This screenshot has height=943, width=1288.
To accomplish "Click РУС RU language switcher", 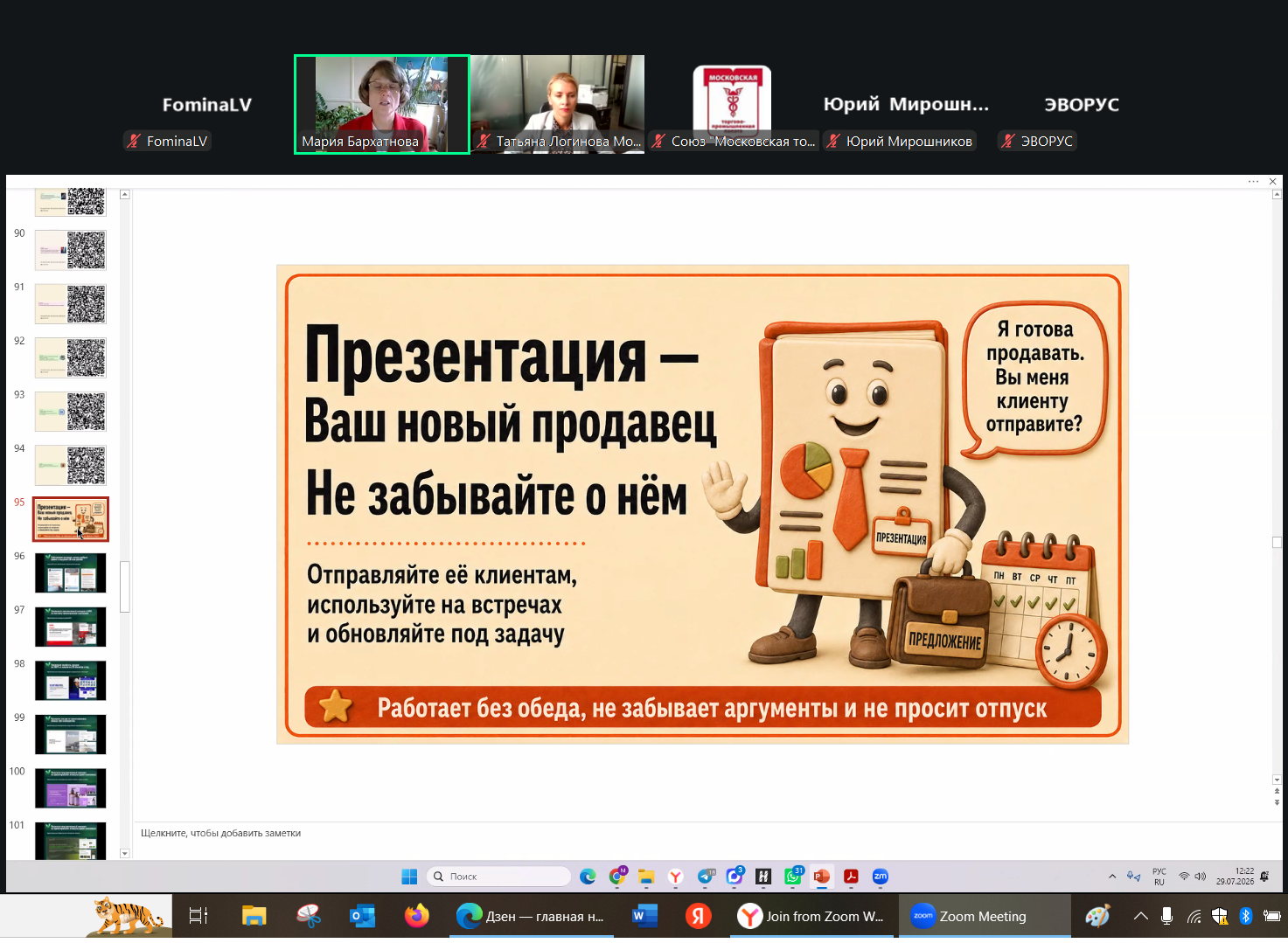I will coord(1159,877).
